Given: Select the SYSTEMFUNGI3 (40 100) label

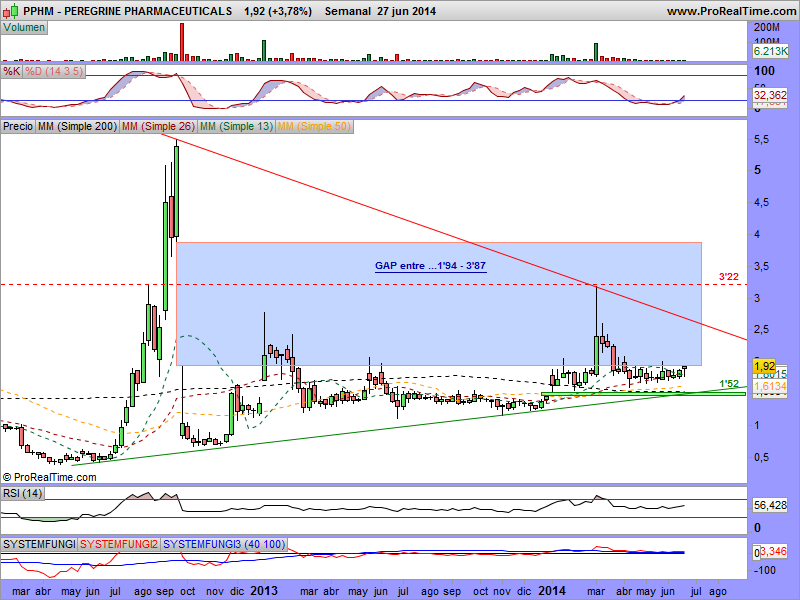Looking at the screenshot, I should pyautogui.click(x=224, y=544).
